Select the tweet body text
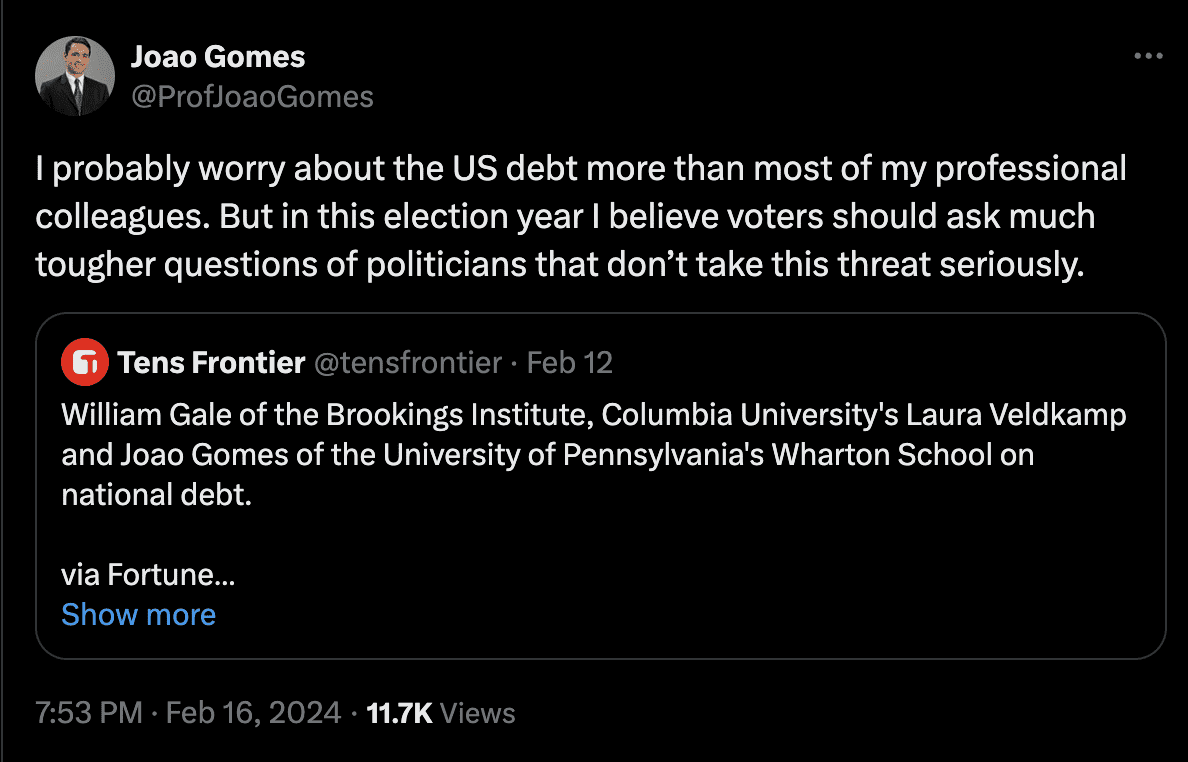Image resolution: width=1188 pixels, height=762 pixels. (580, 216)
